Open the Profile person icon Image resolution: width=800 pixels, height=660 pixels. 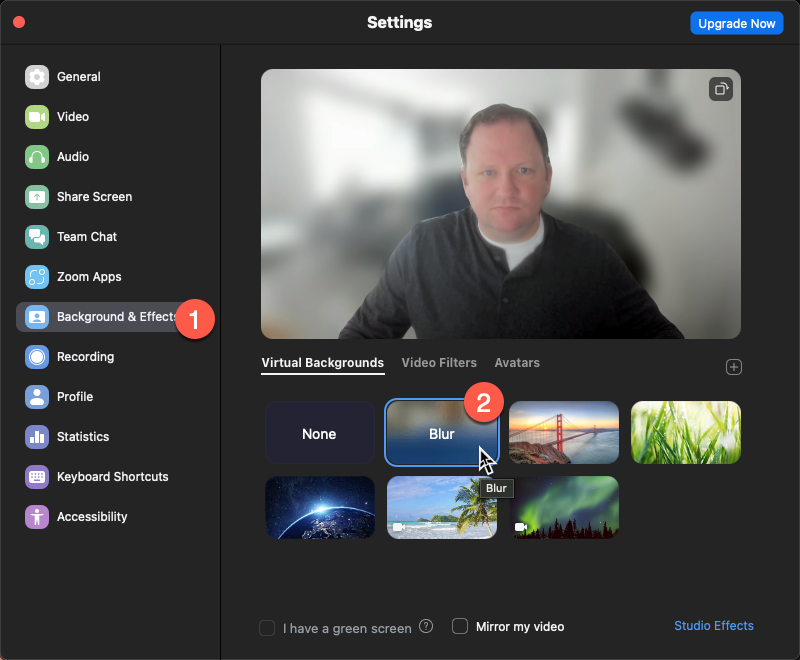point(37,397)
